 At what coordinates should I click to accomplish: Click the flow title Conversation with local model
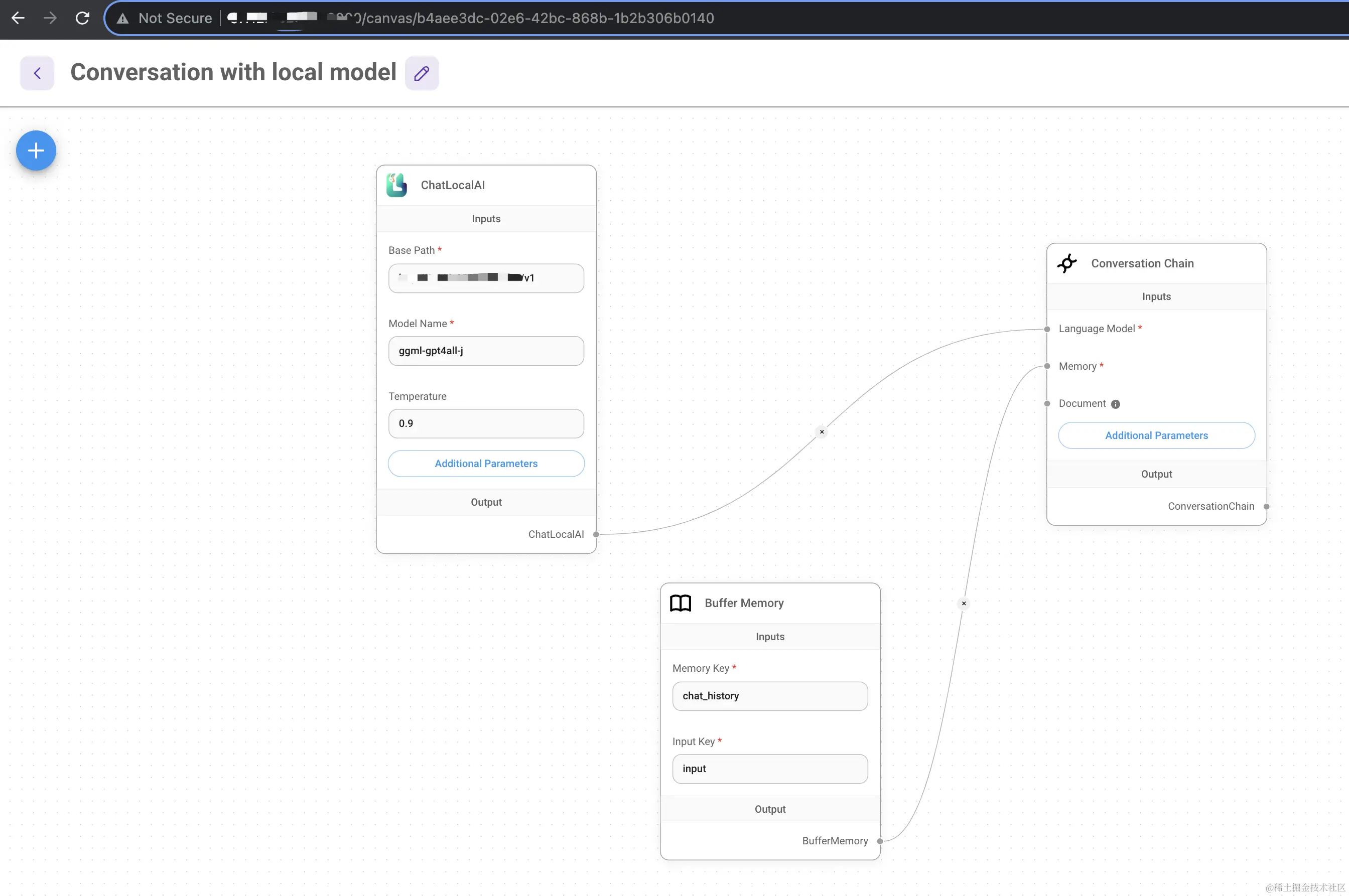click(x=233, y=73)
